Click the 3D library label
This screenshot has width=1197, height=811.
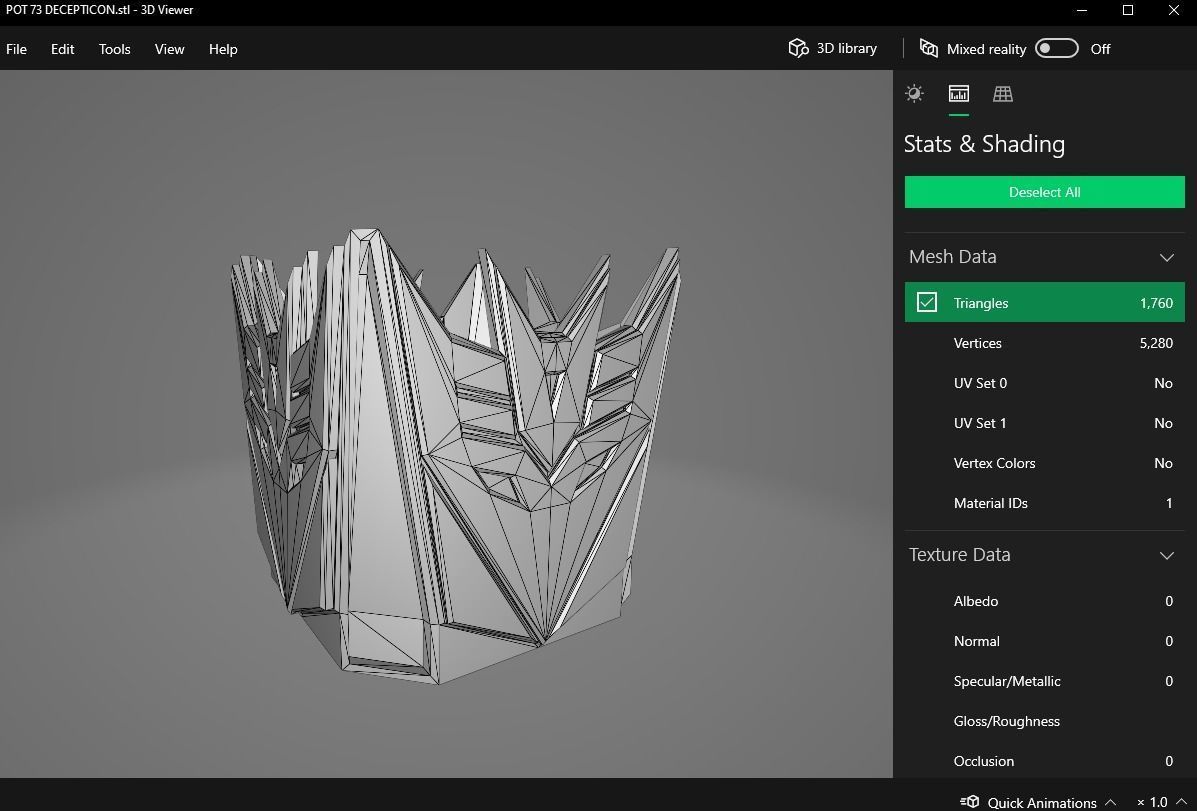(x=847, y=48)
